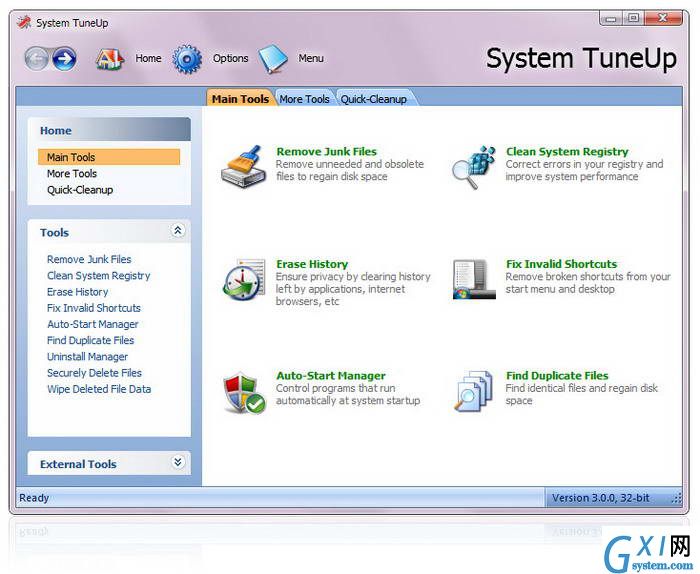Click the Version 3.0.0, 32-bit status text
700x574 pixels.
(x=600, y=498)
